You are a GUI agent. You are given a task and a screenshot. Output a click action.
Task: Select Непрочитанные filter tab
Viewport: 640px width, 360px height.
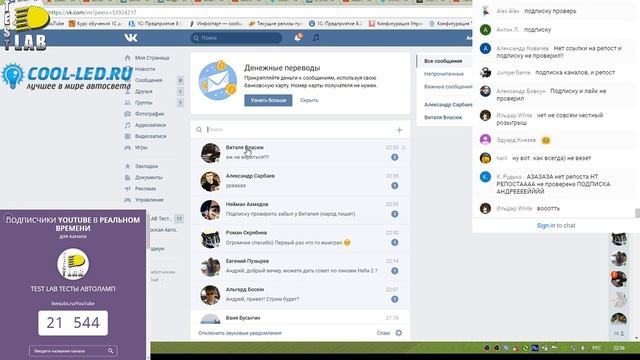tap(444, 74)
